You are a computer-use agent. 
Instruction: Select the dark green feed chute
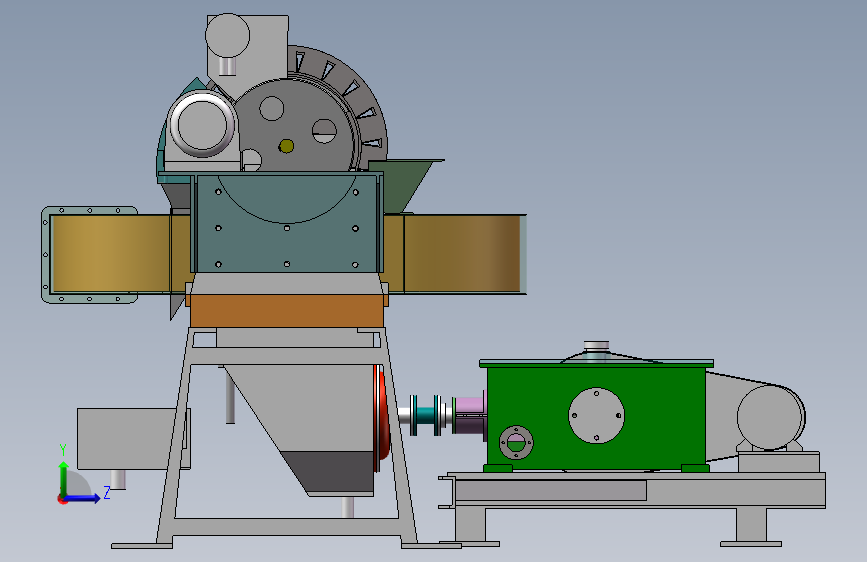(x=404, y=185)
